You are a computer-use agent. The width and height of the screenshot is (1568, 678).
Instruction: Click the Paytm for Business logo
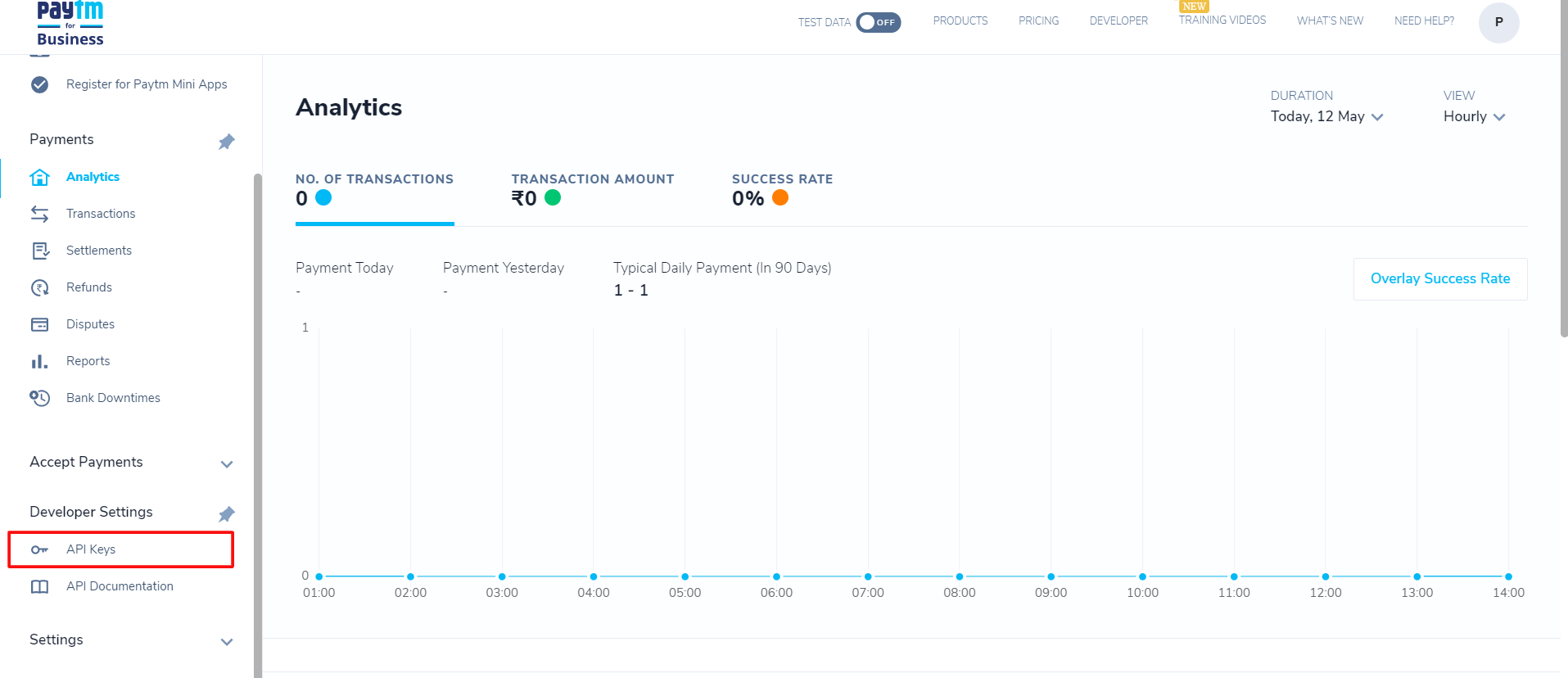[x=70, y=24]
